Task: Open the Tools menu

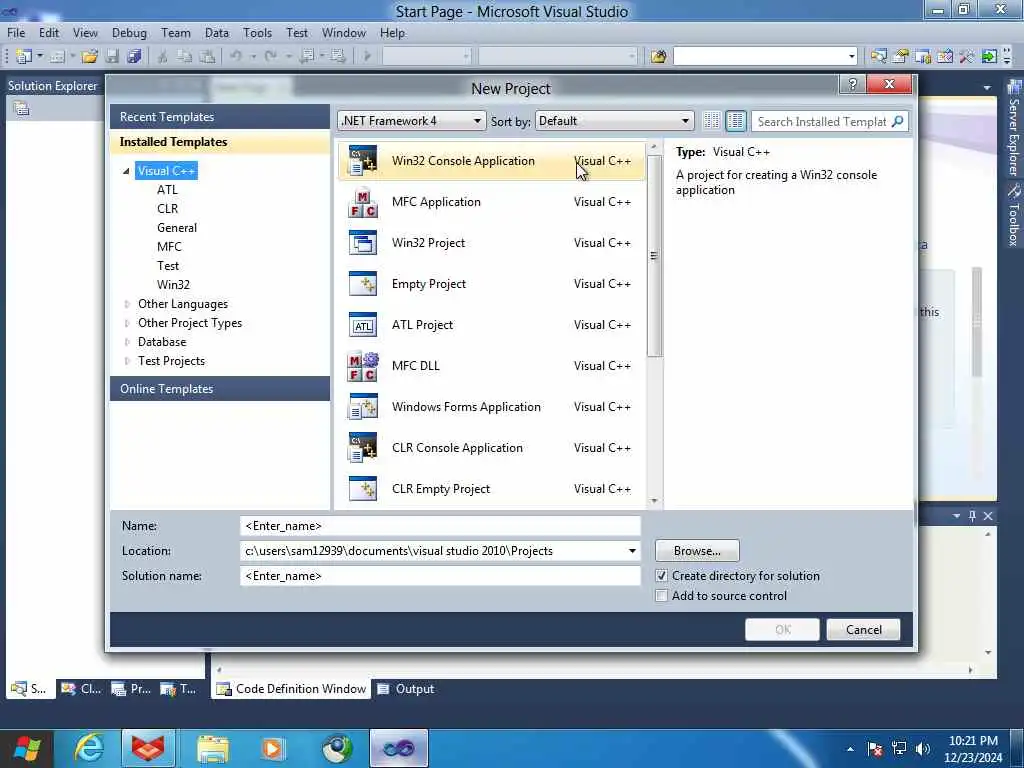Action: (x=257, y=33)
